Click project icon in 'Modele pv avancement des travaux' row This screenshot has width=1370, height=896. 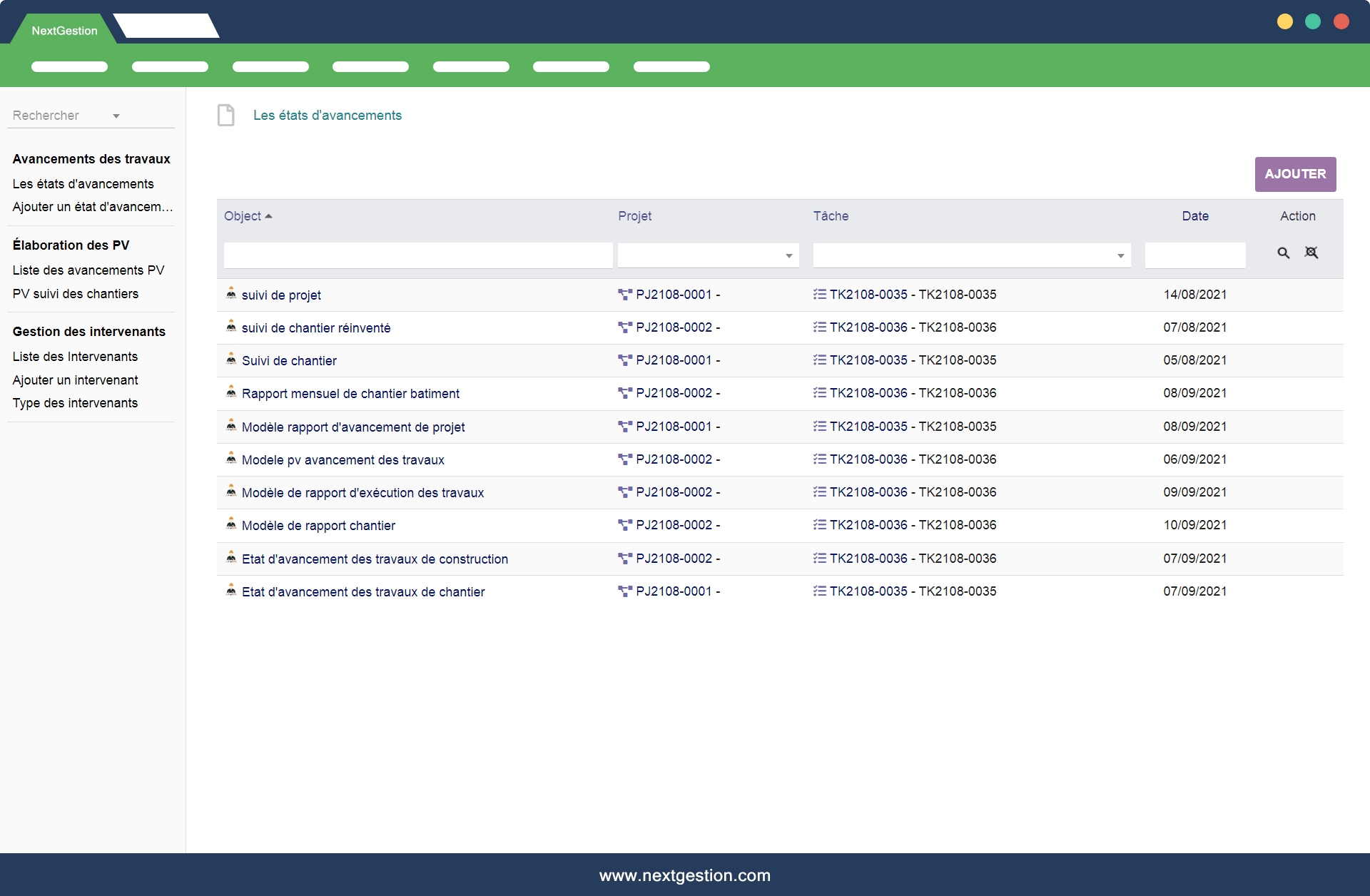(625, 459)
